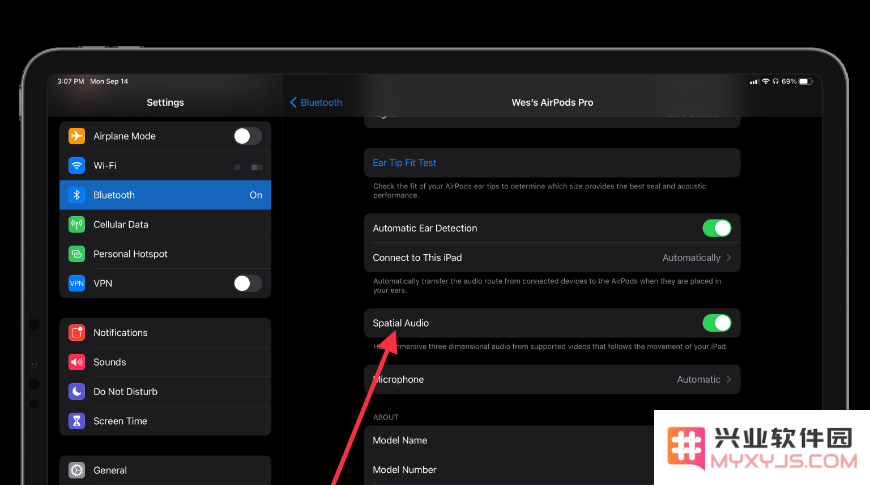Screen dimensions: 870x485
Task: Tap the Settings sidebar title
Action: (x=165, y=103)
